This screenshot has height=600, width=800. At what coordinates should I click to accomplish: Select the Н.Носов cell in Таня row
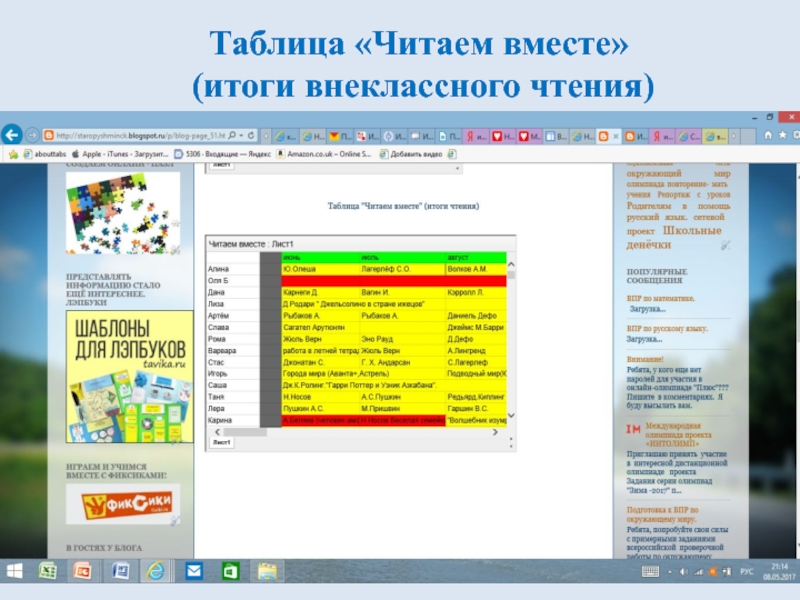tap(320, 397)
